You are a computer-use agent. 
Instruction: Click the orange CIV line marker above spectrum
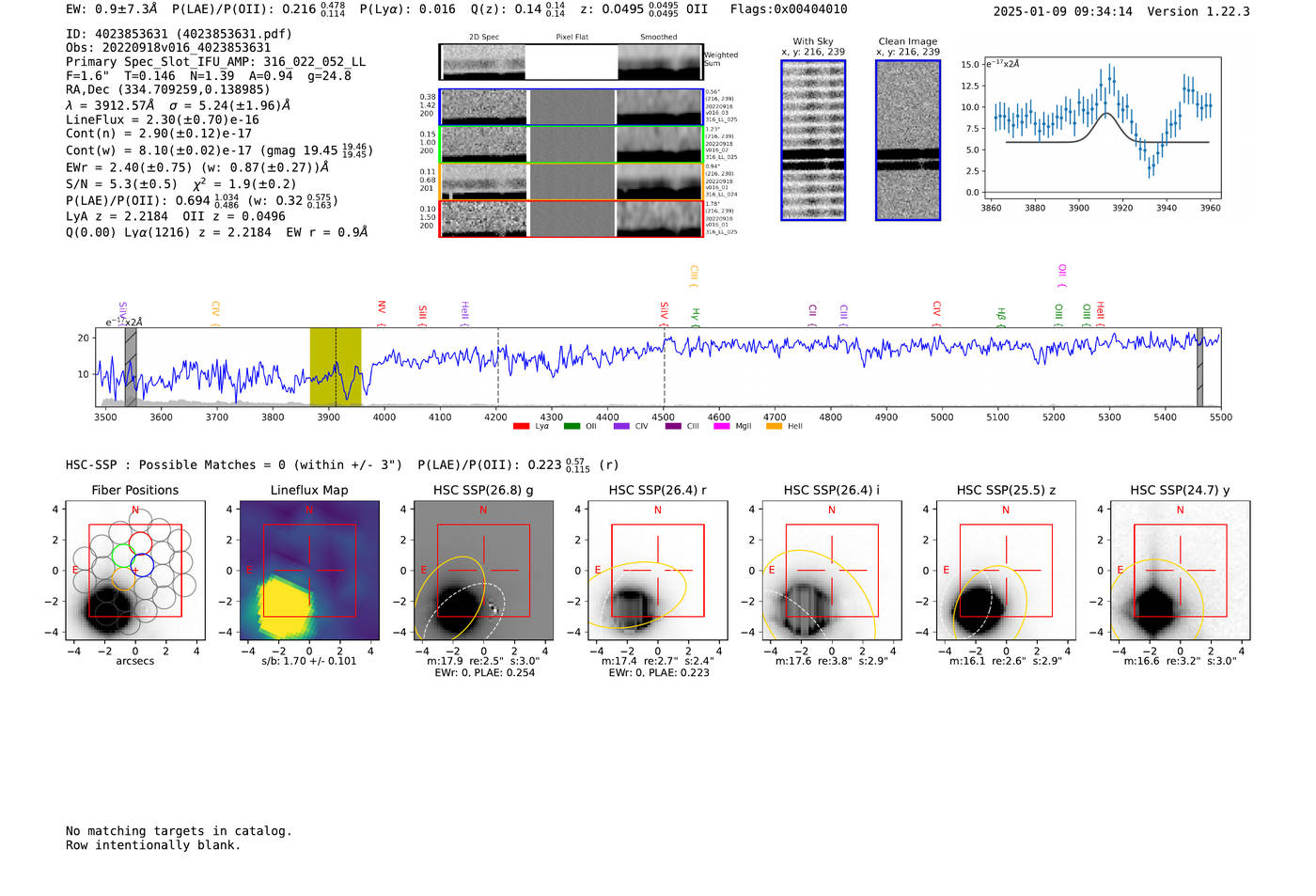click(215, 313)
